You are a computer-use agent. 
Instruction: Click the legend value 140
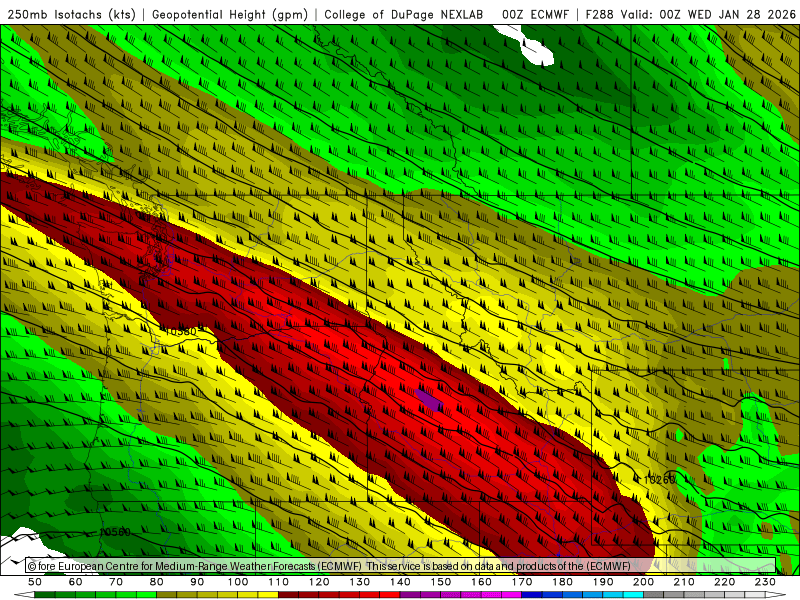click(x=400, y=582)
